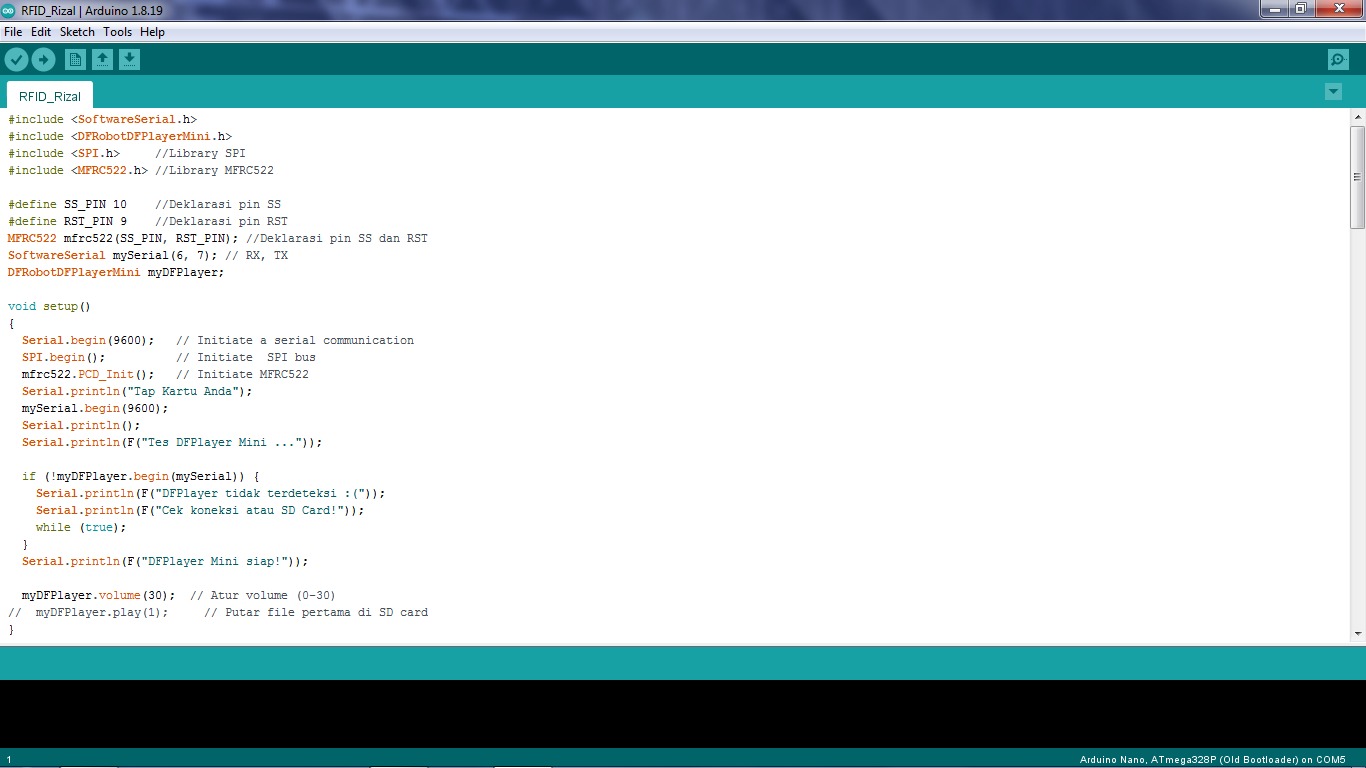The image size is (1366, 768).
Task: Open a sketch using the up-arrow icon
Action: pos(102,60)
